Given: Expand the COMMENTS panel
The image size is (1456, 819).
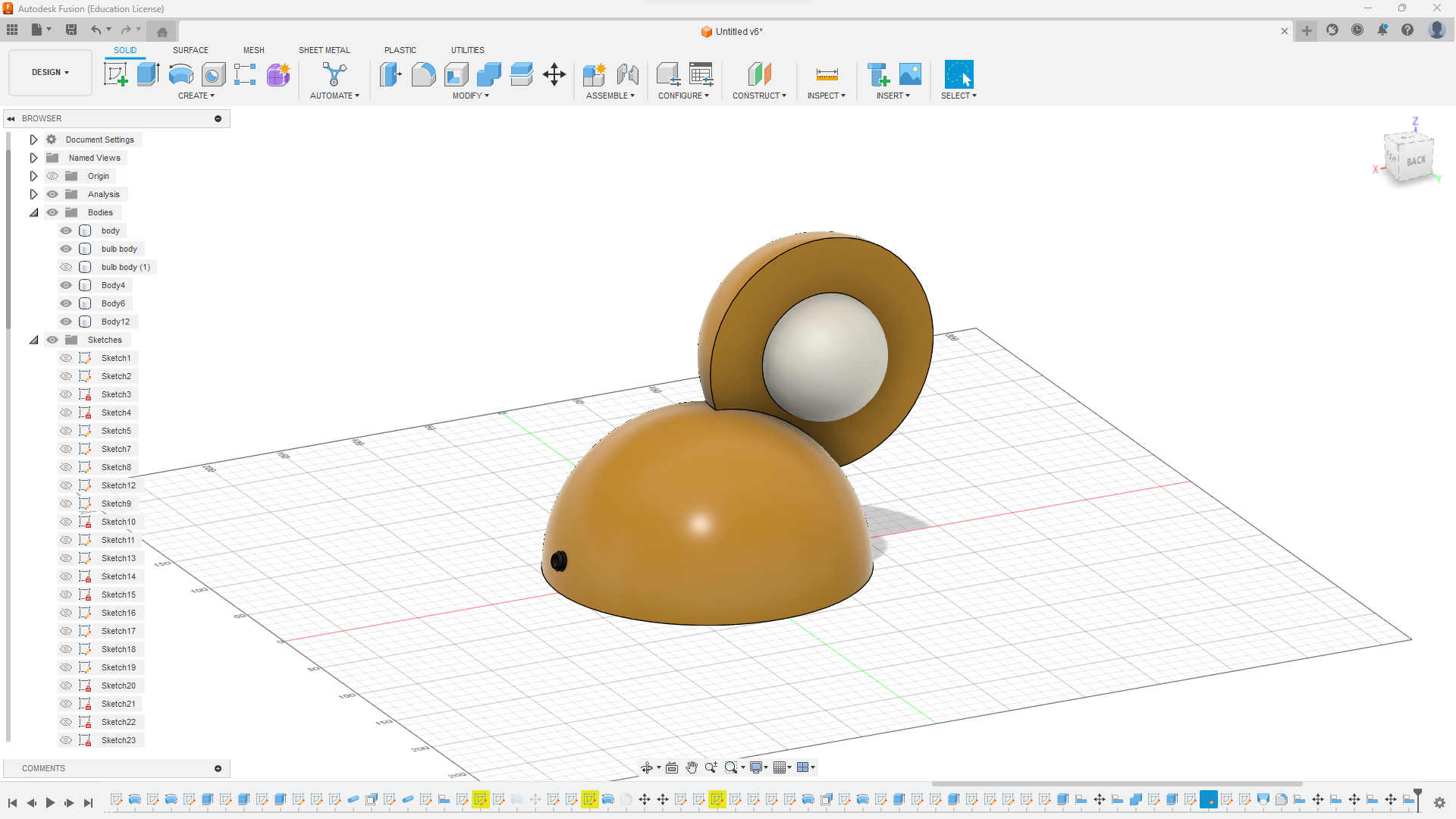Looking at the screenshot, I should pos(218,768).
